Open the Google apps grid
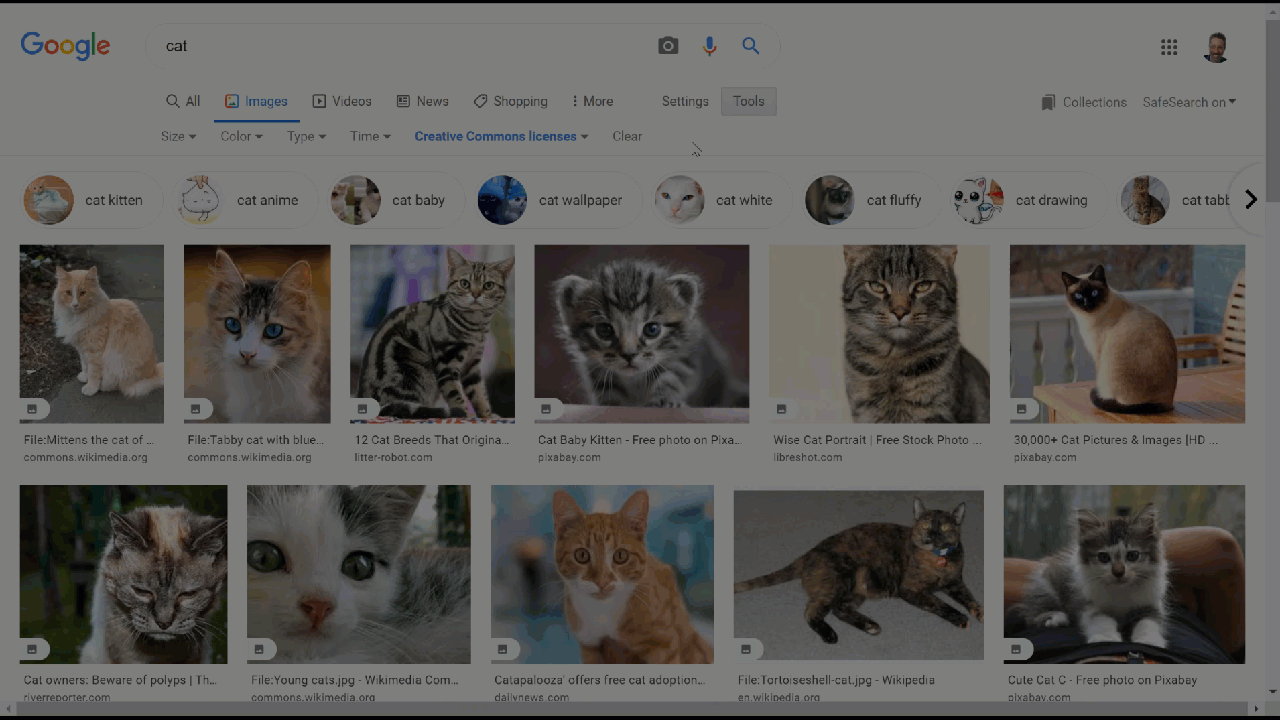Image resolution: width=1280 pixels, height=720 pixels. (x=1169, y=47)
